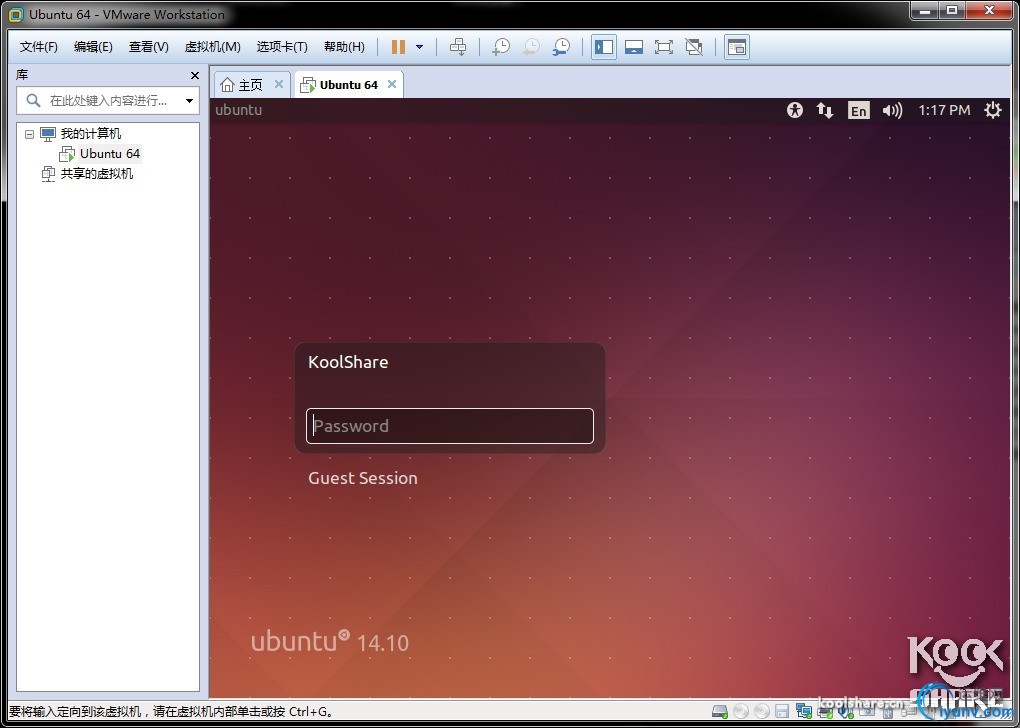
Task: Open the 文件(F) menu
Action: (x=38, y=47)
